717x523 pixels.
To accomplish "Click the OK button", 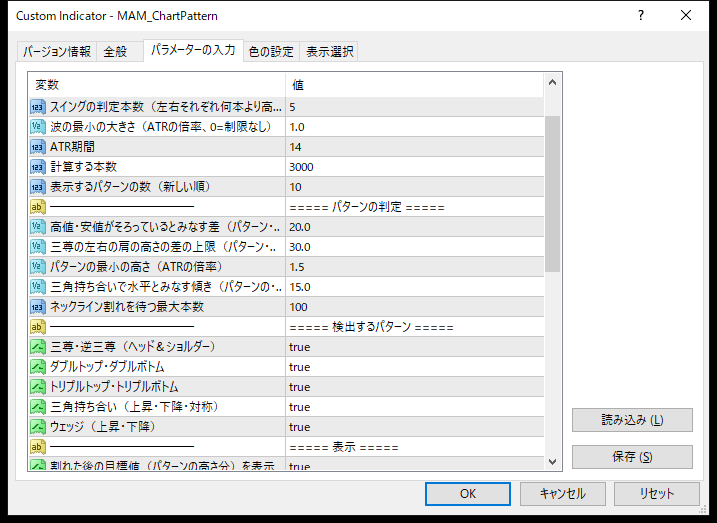I will coord(468,494).
